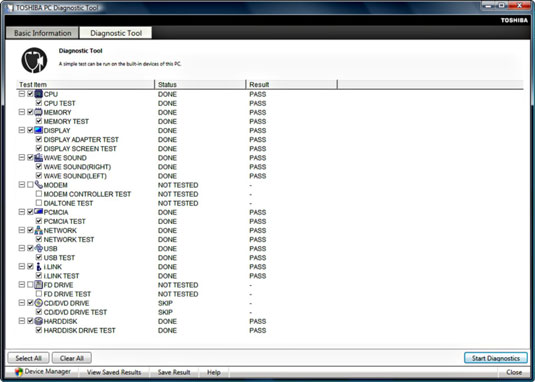Click the Result column header
The image size is (535, 382).
(x=292, y=84)
